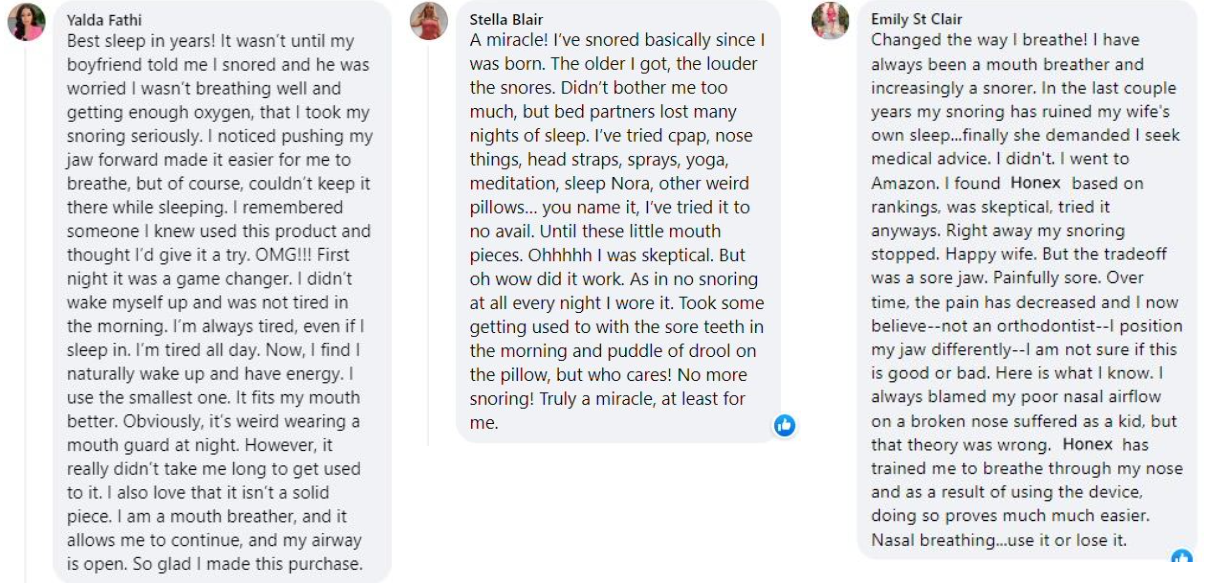Image resolution: width=1231 pixels, height=586 pixels.
Task: Click "A miracle!" at start of Stella's comment
Action: coord(509,40)
